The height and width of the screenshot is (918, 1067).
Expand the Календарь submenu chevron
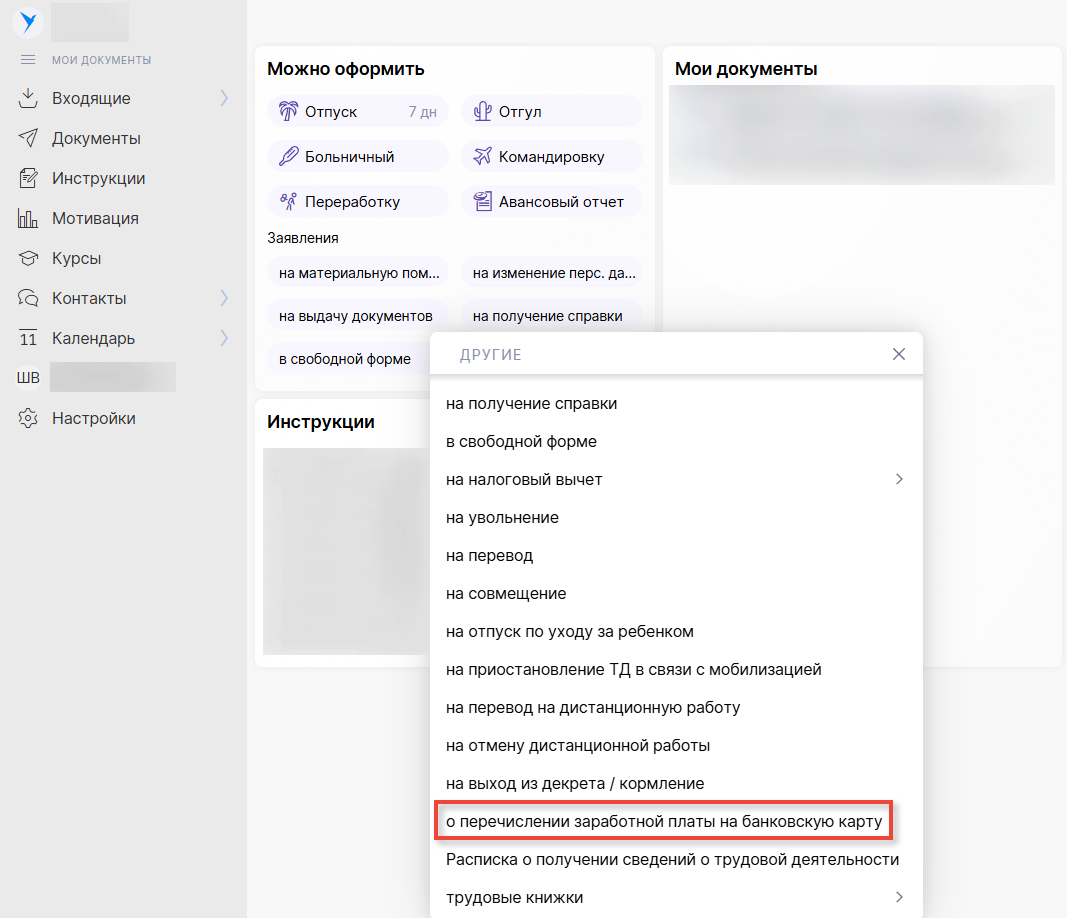(x=224, y=338)
